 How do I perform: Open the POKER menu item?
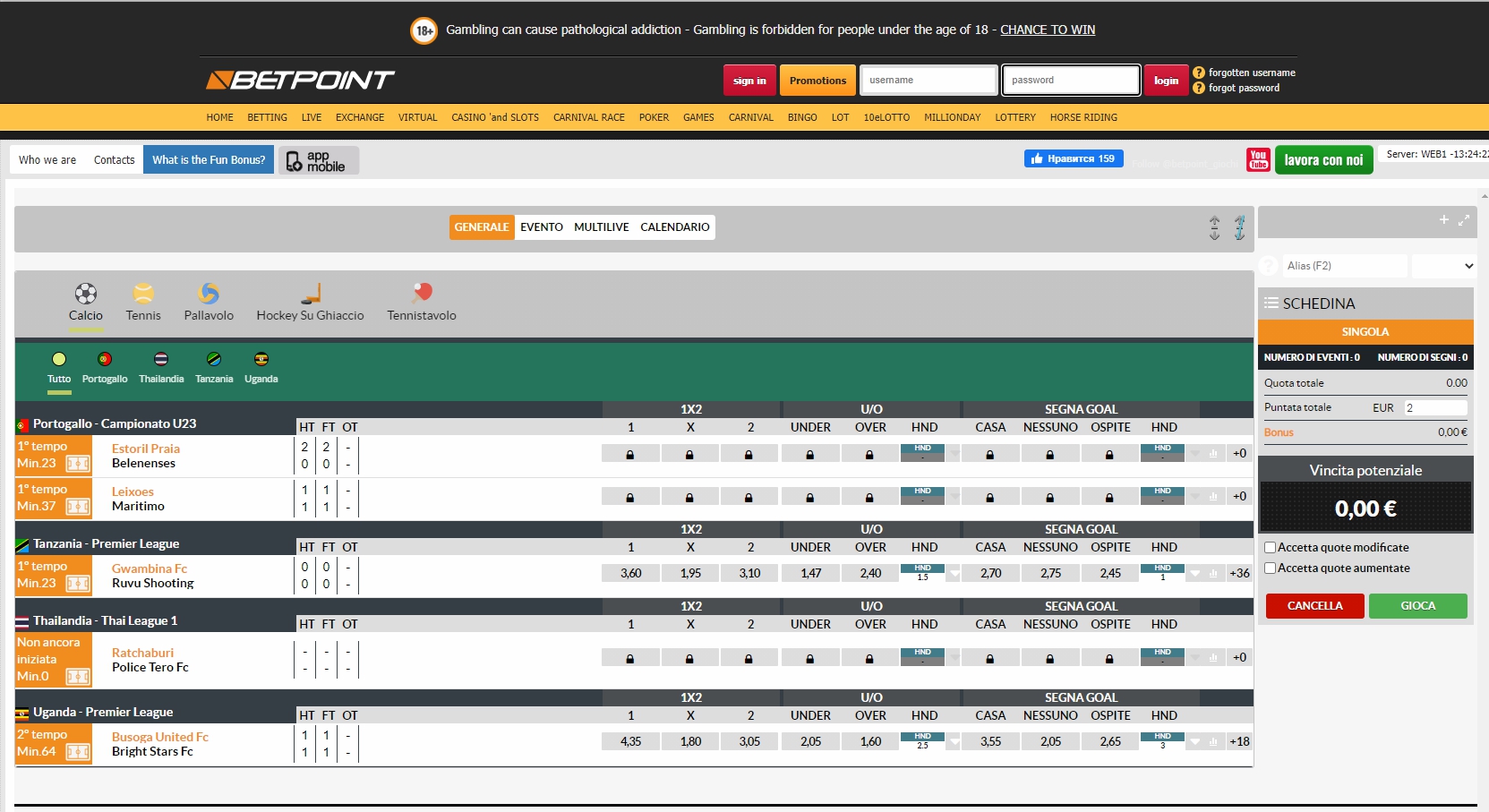(654, 117)
